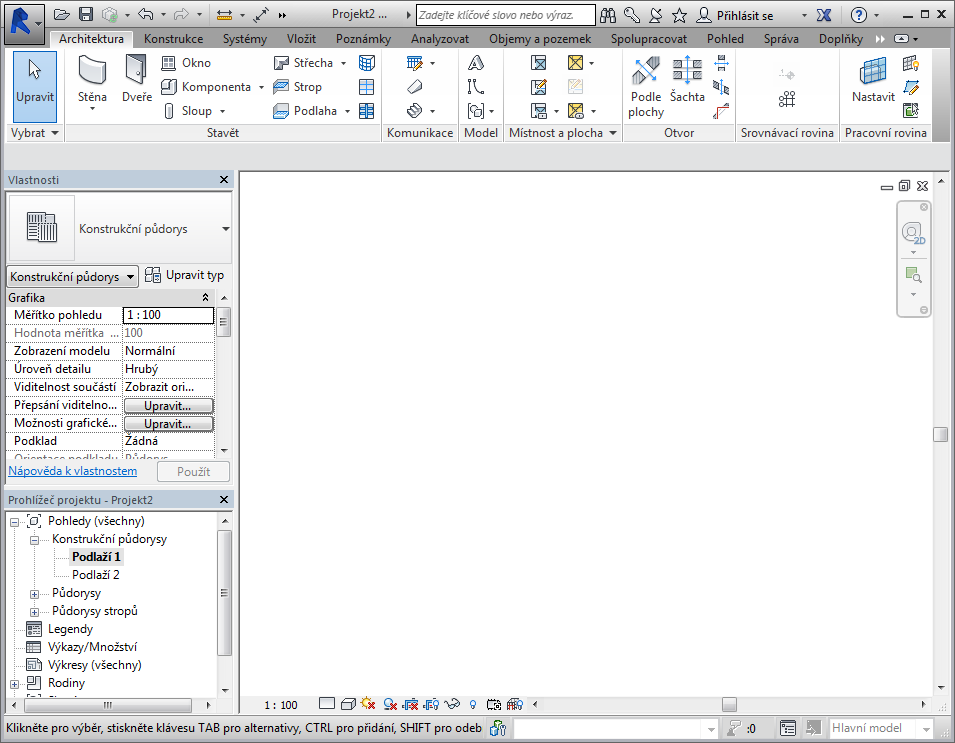The height and width of the screenshot is (743, 955).
Task: Toggle shadows off icon in view bar
Action: tap(390, 705)
